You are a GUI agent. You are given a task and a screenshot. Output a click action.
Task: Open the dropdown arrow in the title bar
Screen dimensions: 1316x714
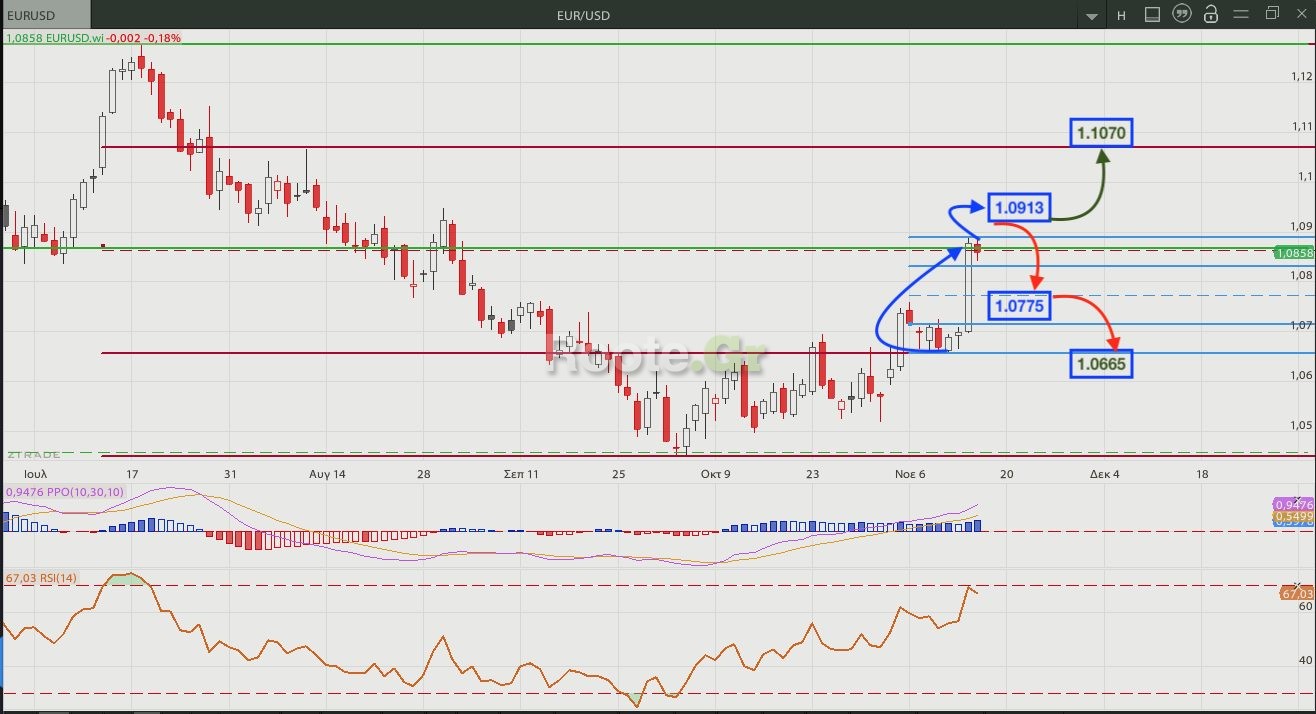coord(1092,15)
